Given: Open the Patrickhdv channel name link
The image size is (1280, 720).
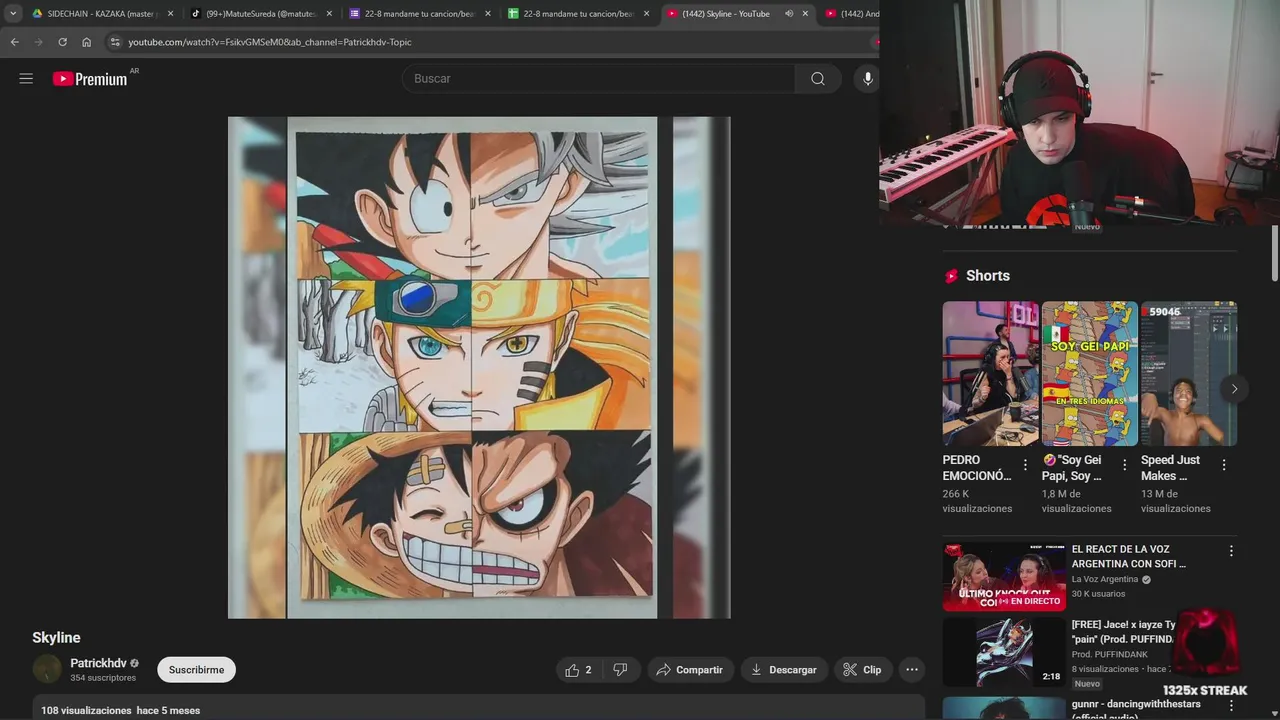Looking at the screenshot, I should coord(98,663).
